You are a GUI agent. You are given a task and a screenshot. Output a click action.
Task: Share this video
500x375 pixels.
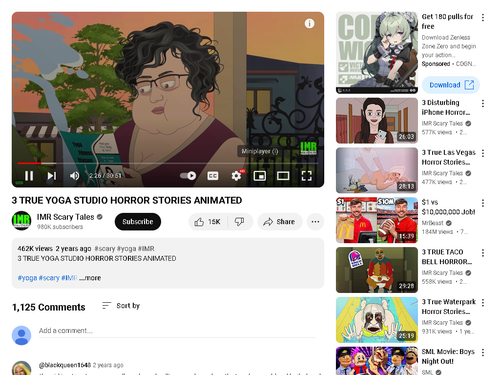point(280,222)
